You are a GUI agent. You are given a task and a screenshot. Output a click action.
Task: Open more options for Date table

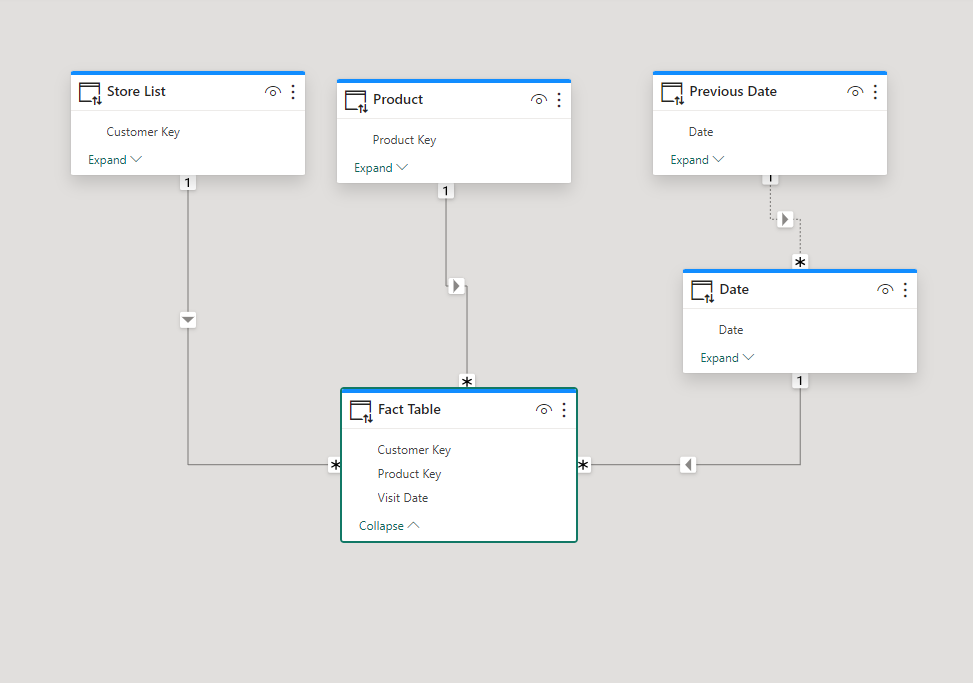(905, 290)
